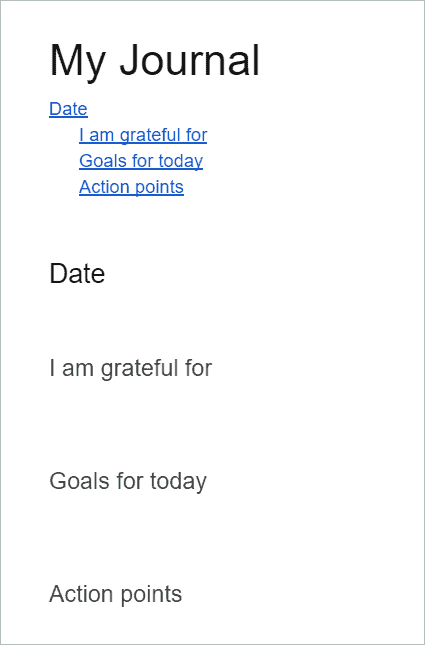The height and width of the screenshot is (645, 425).
Task: Click blank space beneath 'Goals for today' heading
Action: point(212,539)
